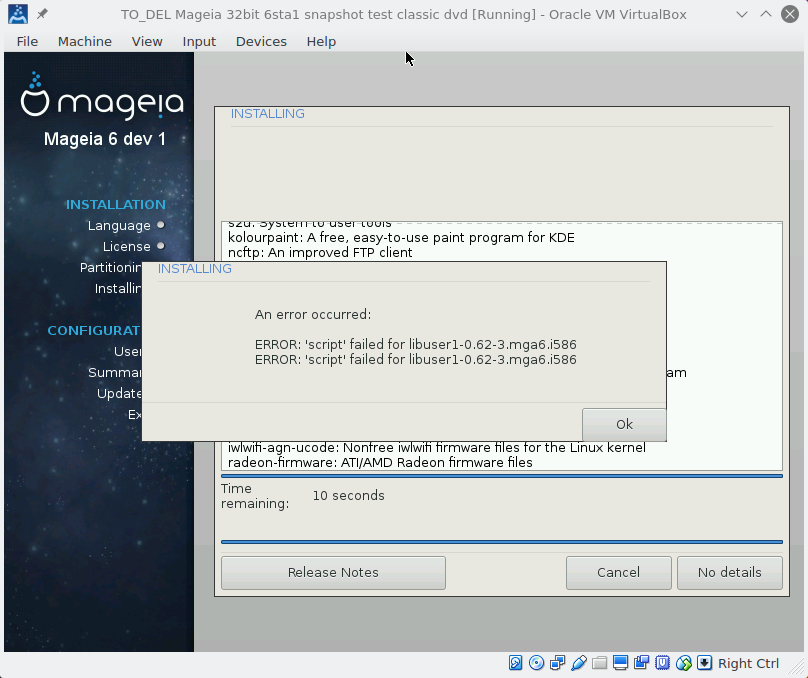The image size is (808, 678).
Task: Toggle the mouse integration status icon
Action: tap(684, 663)
